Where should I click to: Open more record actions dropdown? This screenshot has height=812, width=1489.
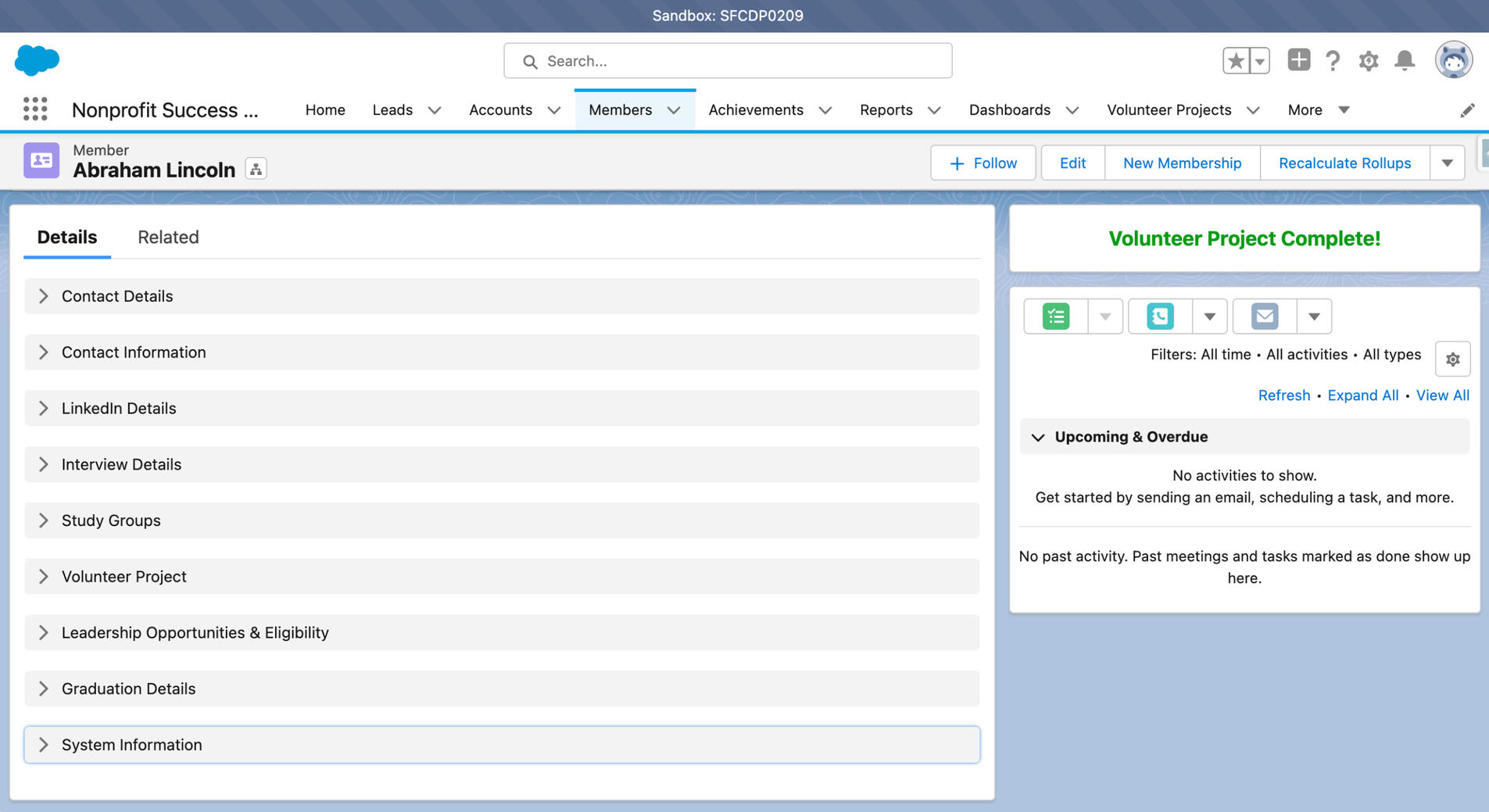pyautogui.click(x=1447, y=163)
